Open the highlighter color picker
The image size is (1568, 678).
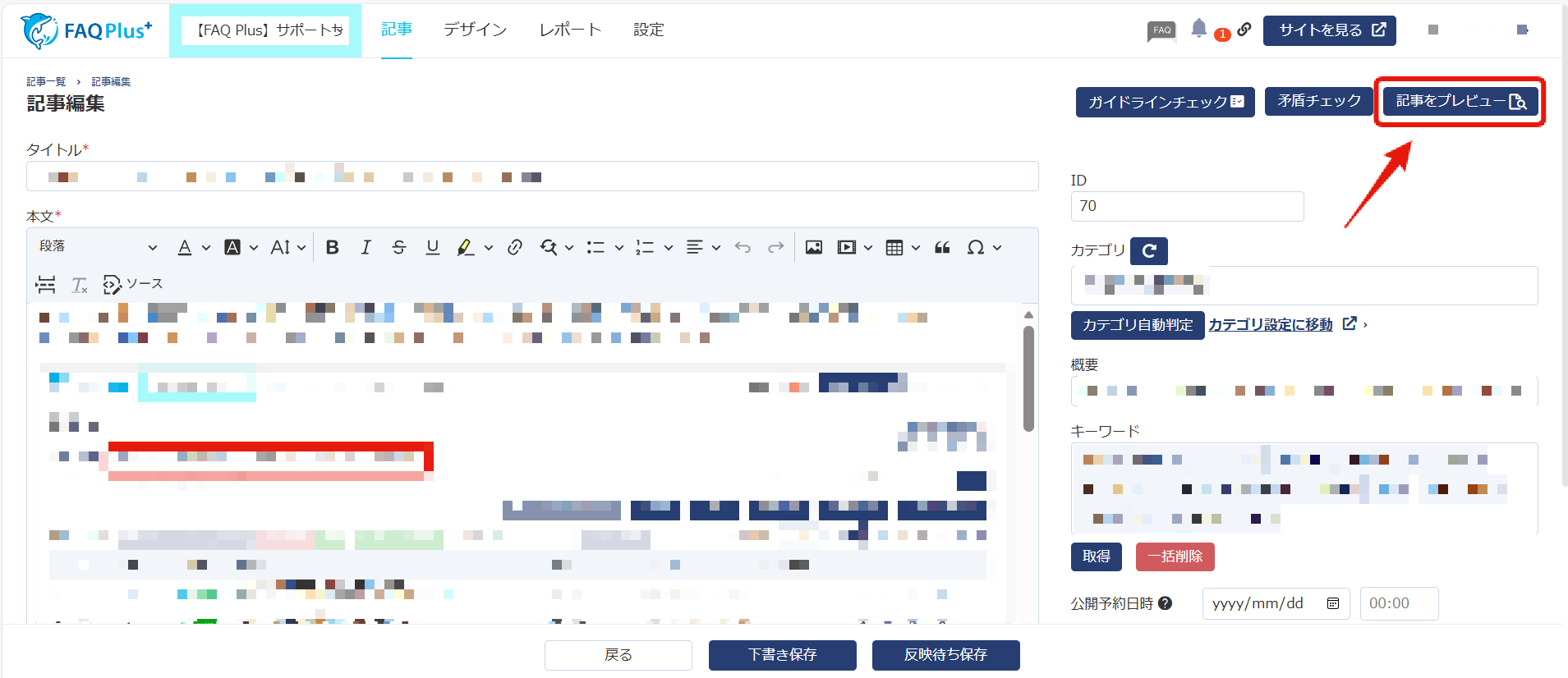pos(488,247)
